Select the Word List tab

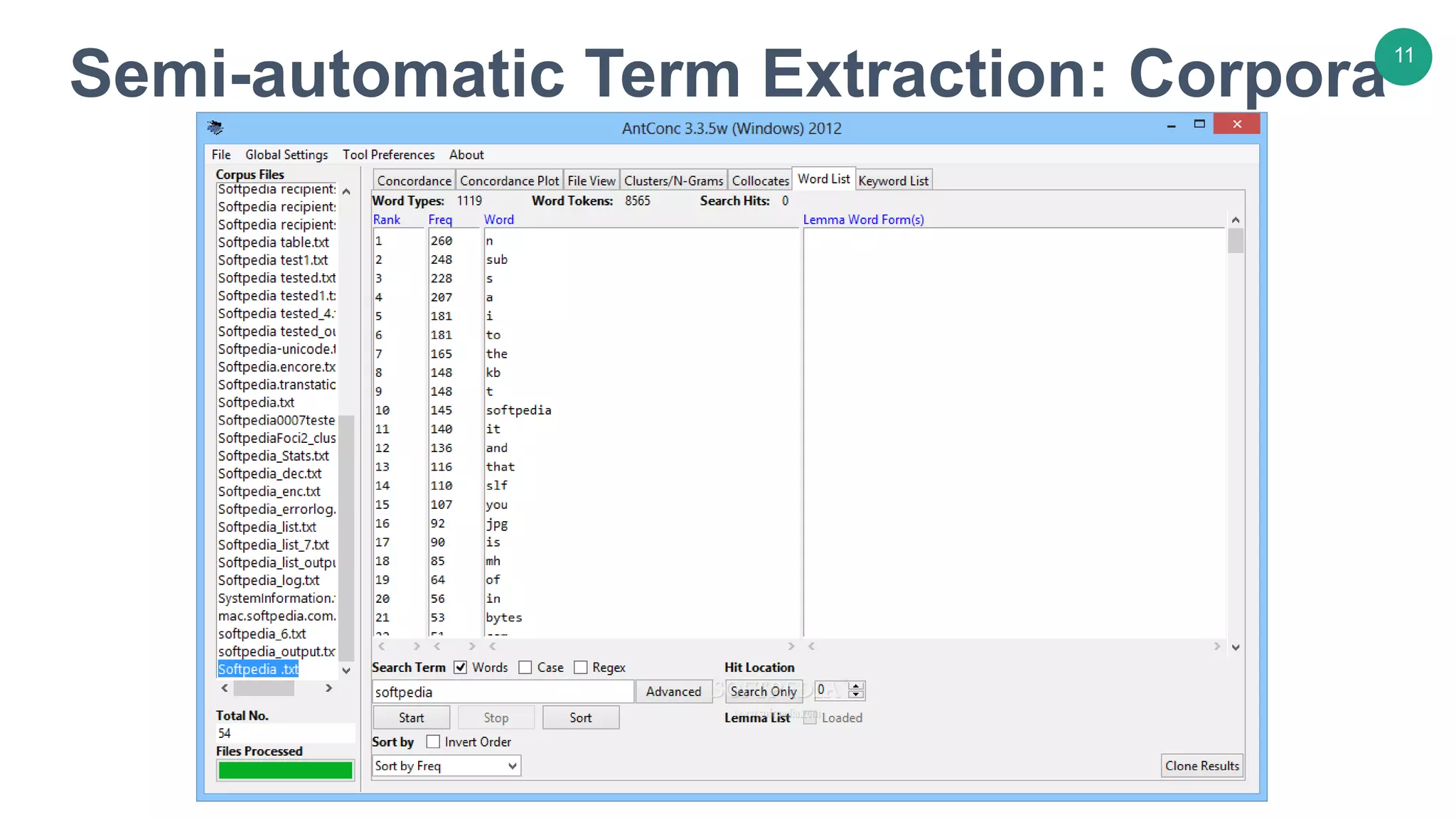coord(823,179)
